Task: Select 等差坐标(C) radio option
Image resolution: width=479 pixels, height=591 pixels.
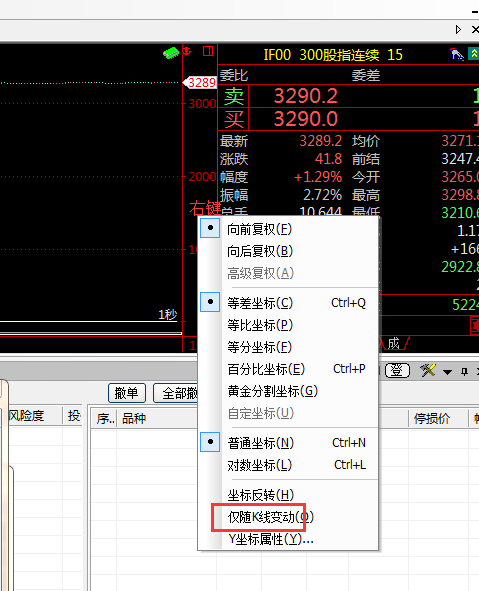Action: [x=288, y=303]
